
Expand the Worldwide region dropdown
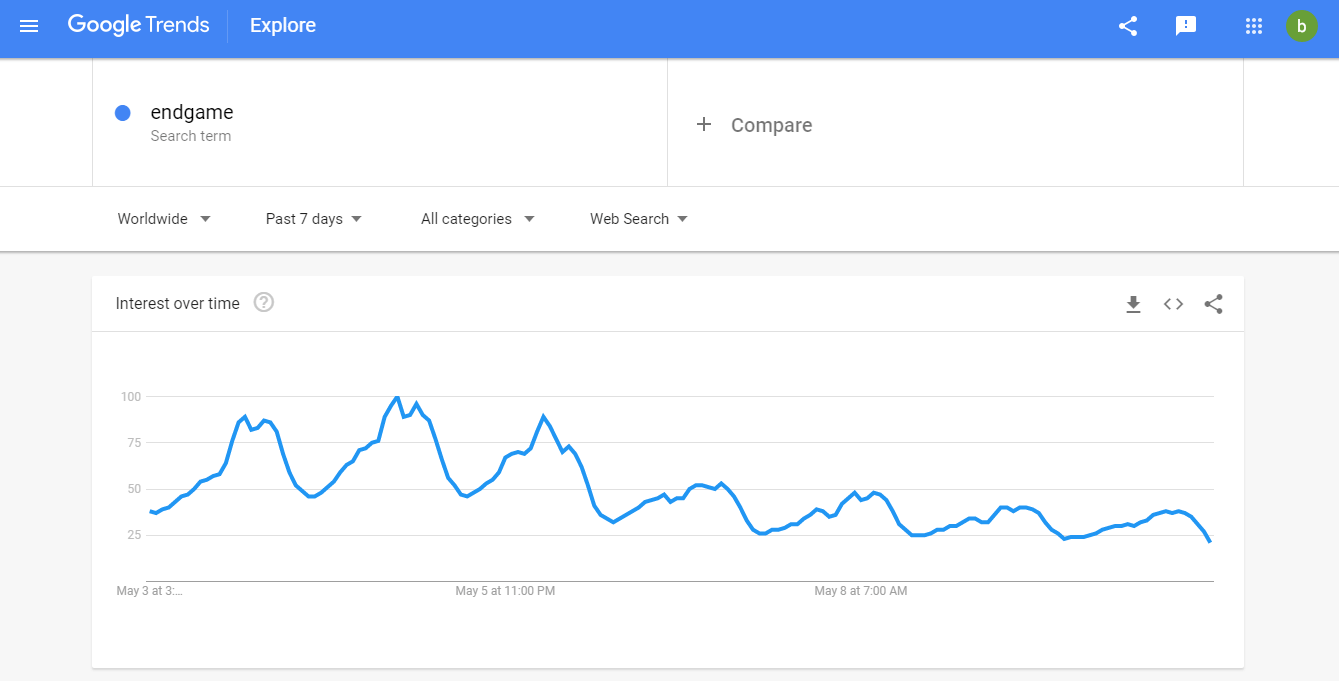[164, 219]
